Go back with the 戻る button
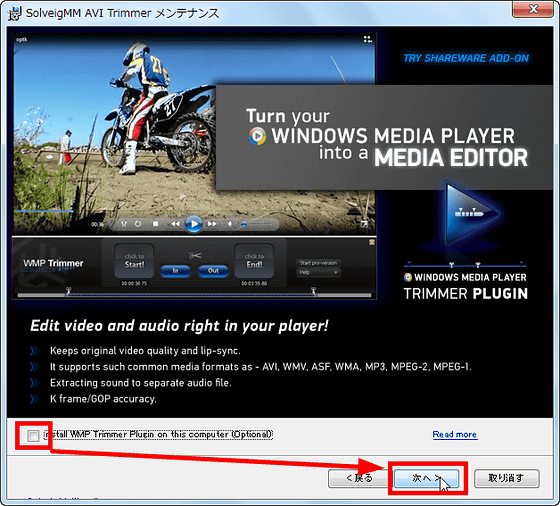The image size is (560, 506). coord(359,478)
